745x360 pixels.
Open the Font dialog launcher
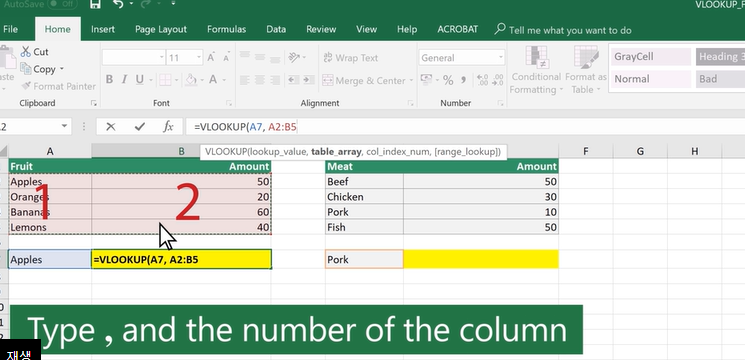click(x=229, y=103)
